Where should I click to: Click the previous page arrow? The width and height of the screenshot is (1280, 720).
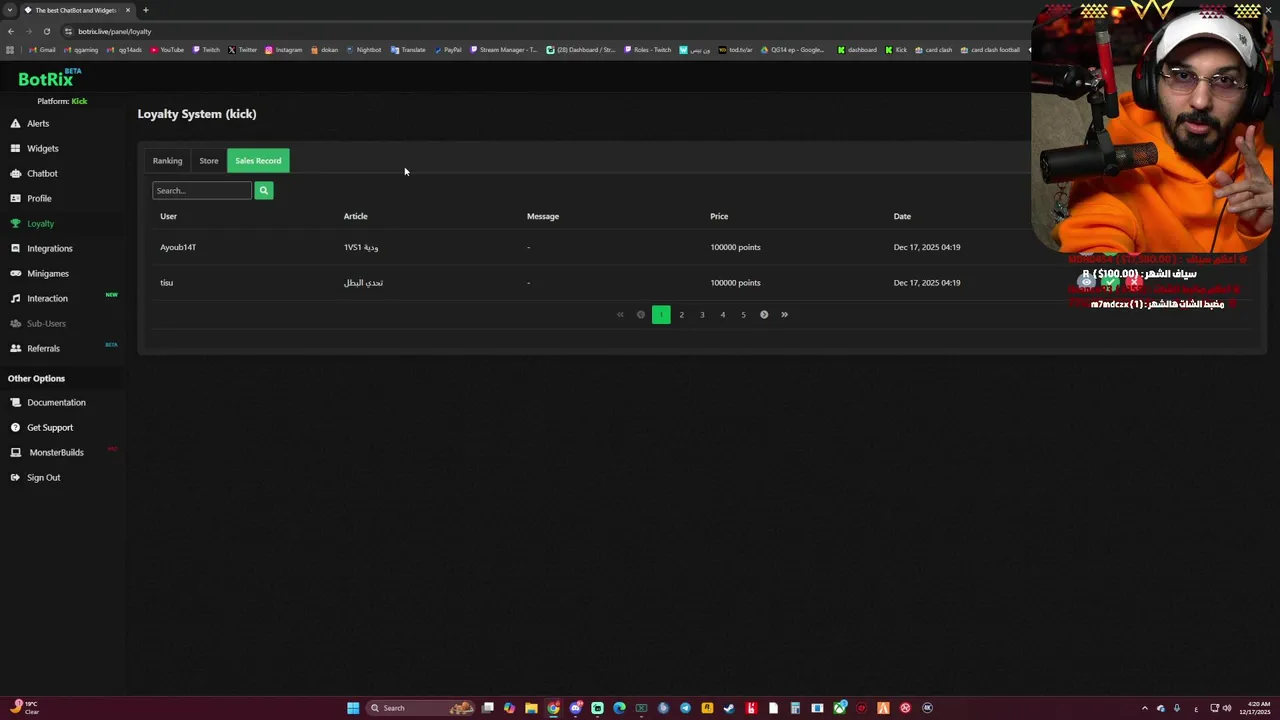641,315
